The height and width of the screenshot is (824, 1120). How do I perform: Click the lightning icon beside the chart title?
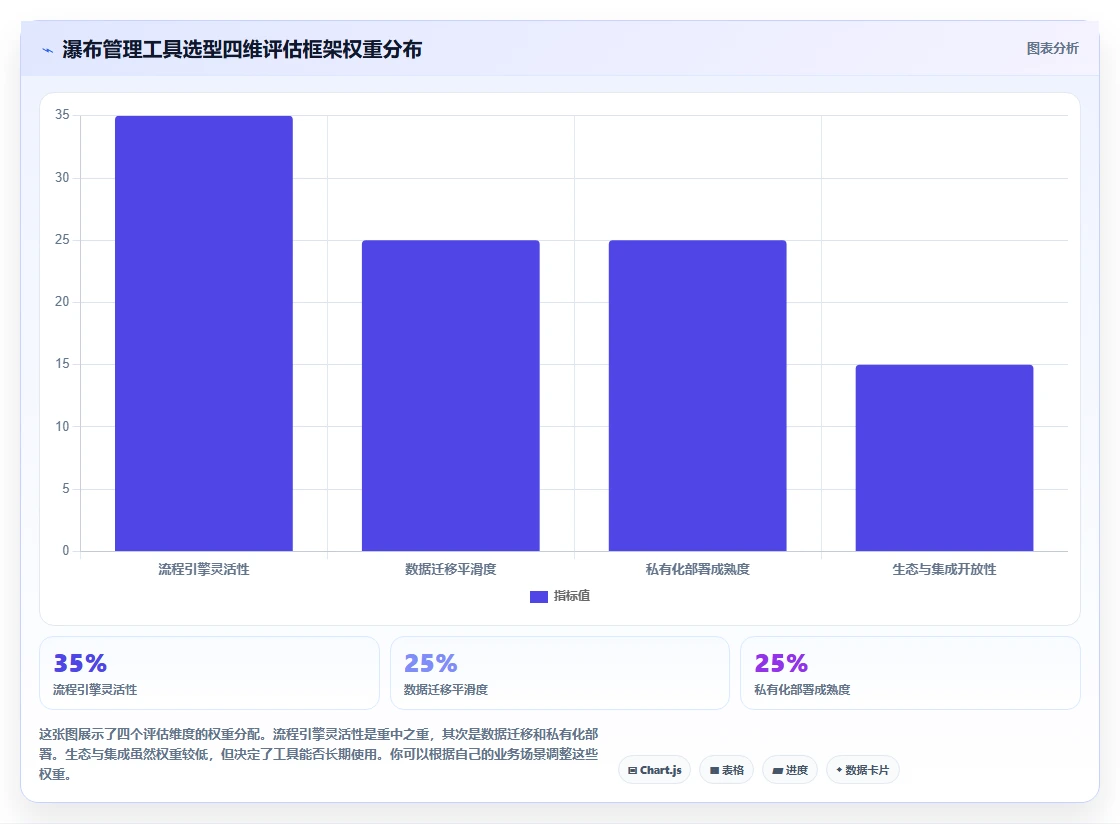coord(48,50)
